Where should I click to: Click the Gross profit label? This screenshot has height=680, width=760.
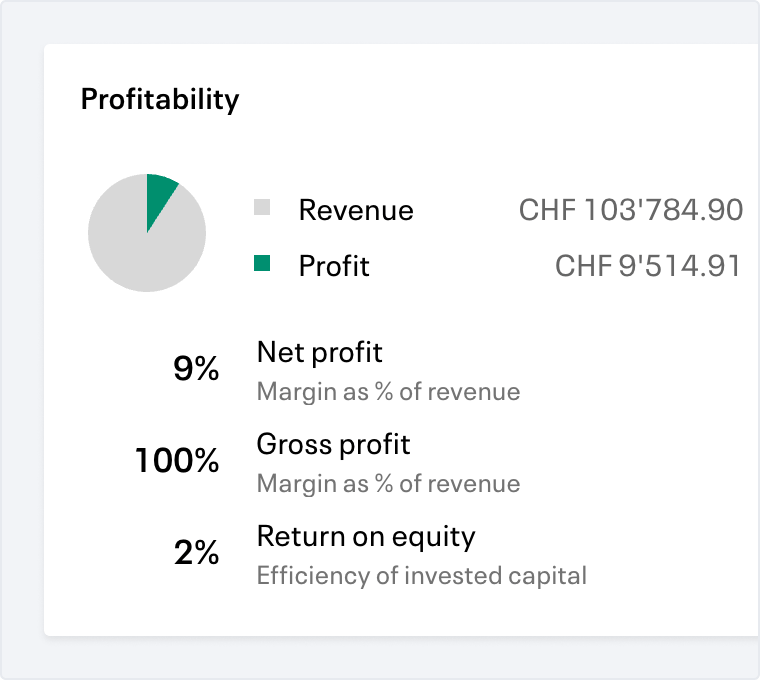pyautogui.click(x=333, y=444)
